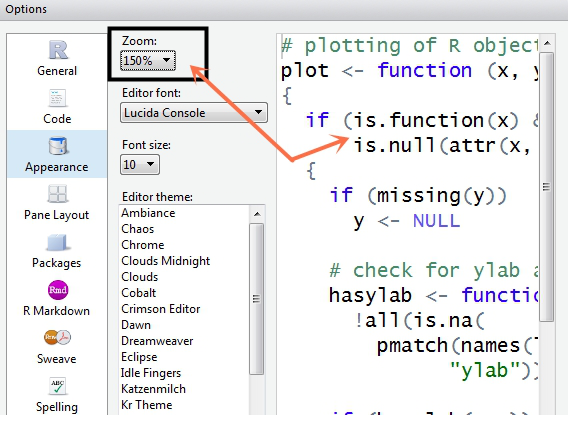Viewport: 568px width, 431px height.
Task: Open the Packages options icon
Action: pos(57,242)
